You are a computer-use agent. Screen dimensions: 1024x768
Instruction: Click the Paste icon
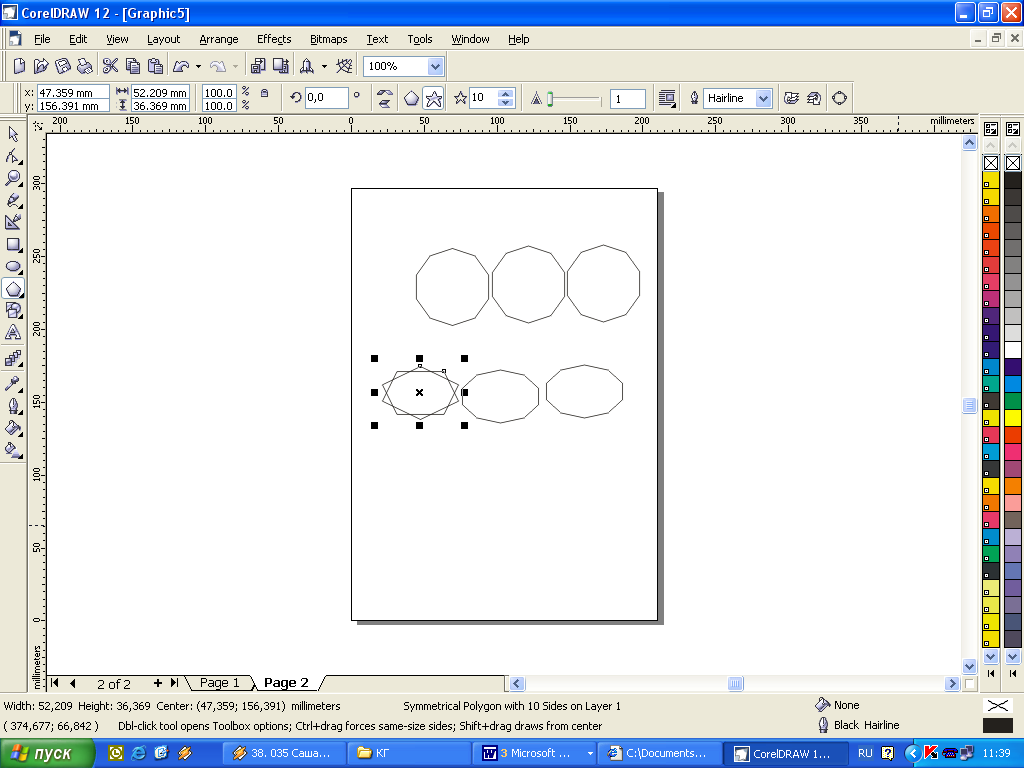click(x=155, y=66)
